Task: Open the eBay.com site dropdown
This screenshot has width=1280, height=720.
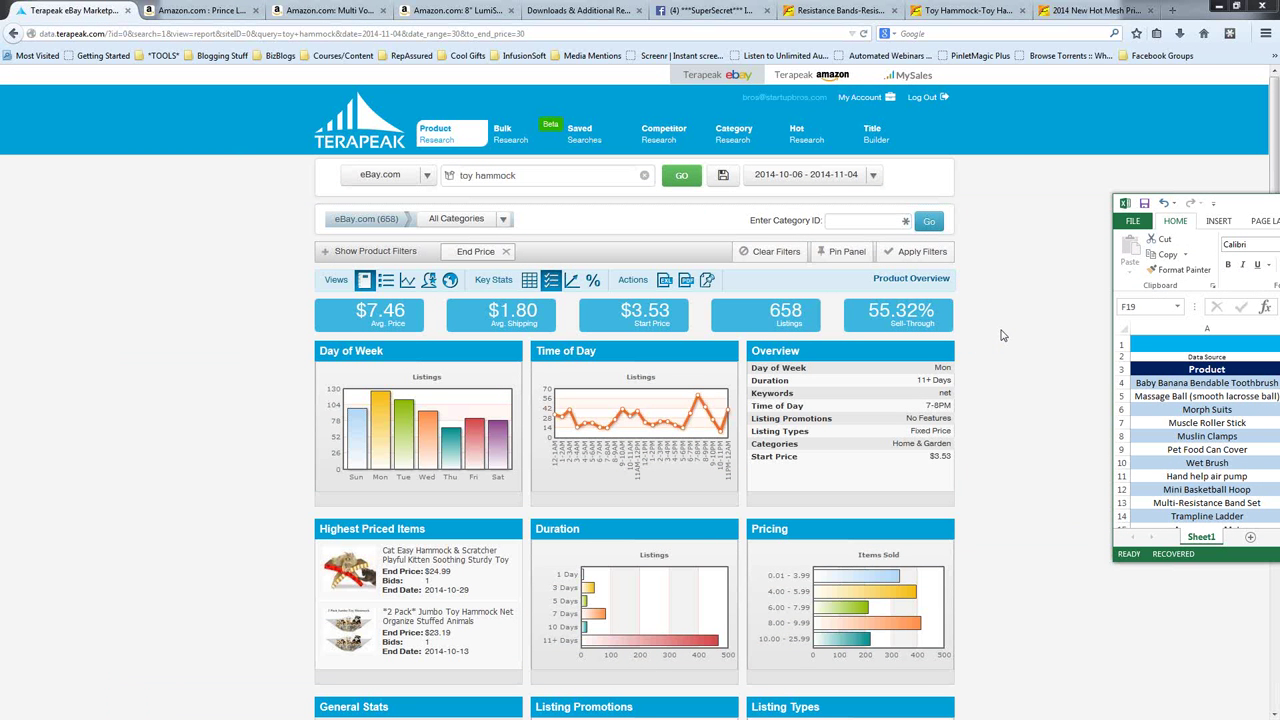Action: [427, 175]
